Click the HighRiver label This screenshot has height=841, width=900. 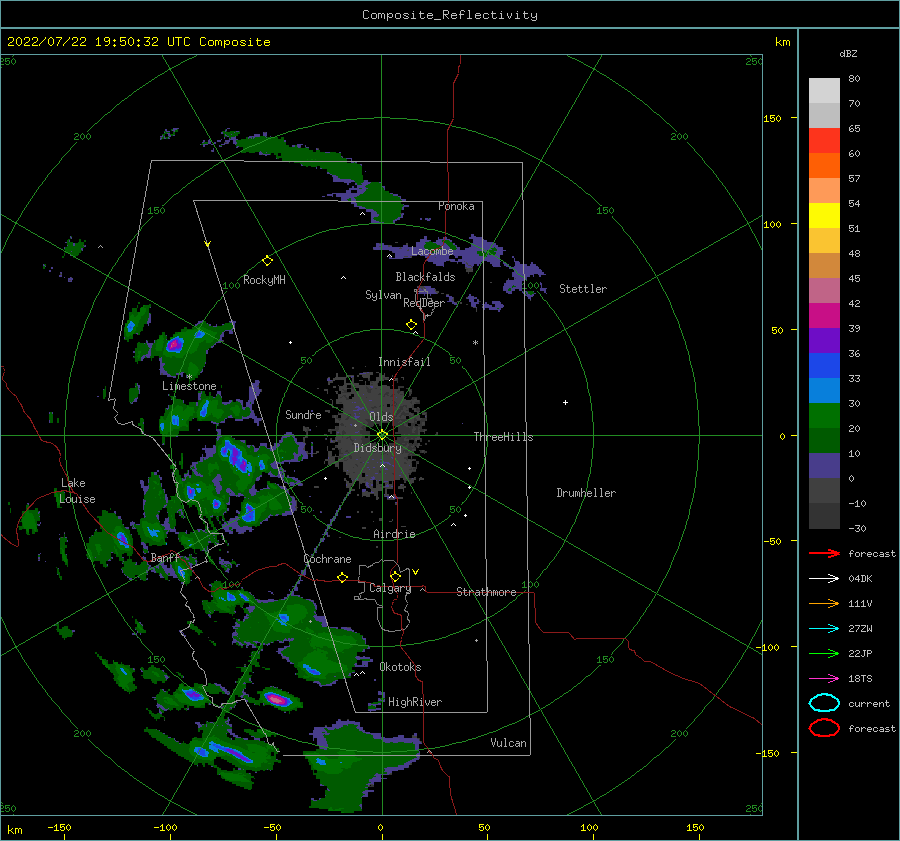tap(415, 702)
